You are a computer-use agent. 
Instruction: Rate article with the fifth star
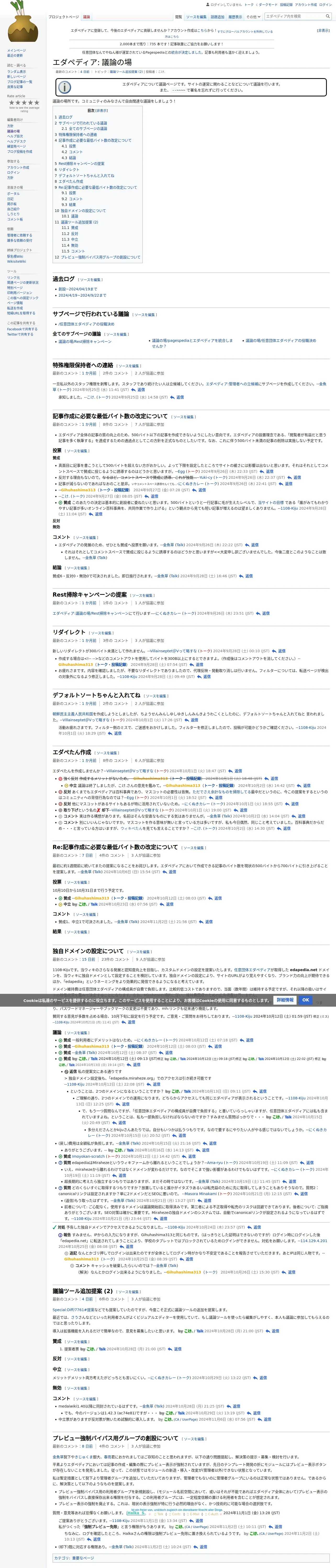coord(37,103)
